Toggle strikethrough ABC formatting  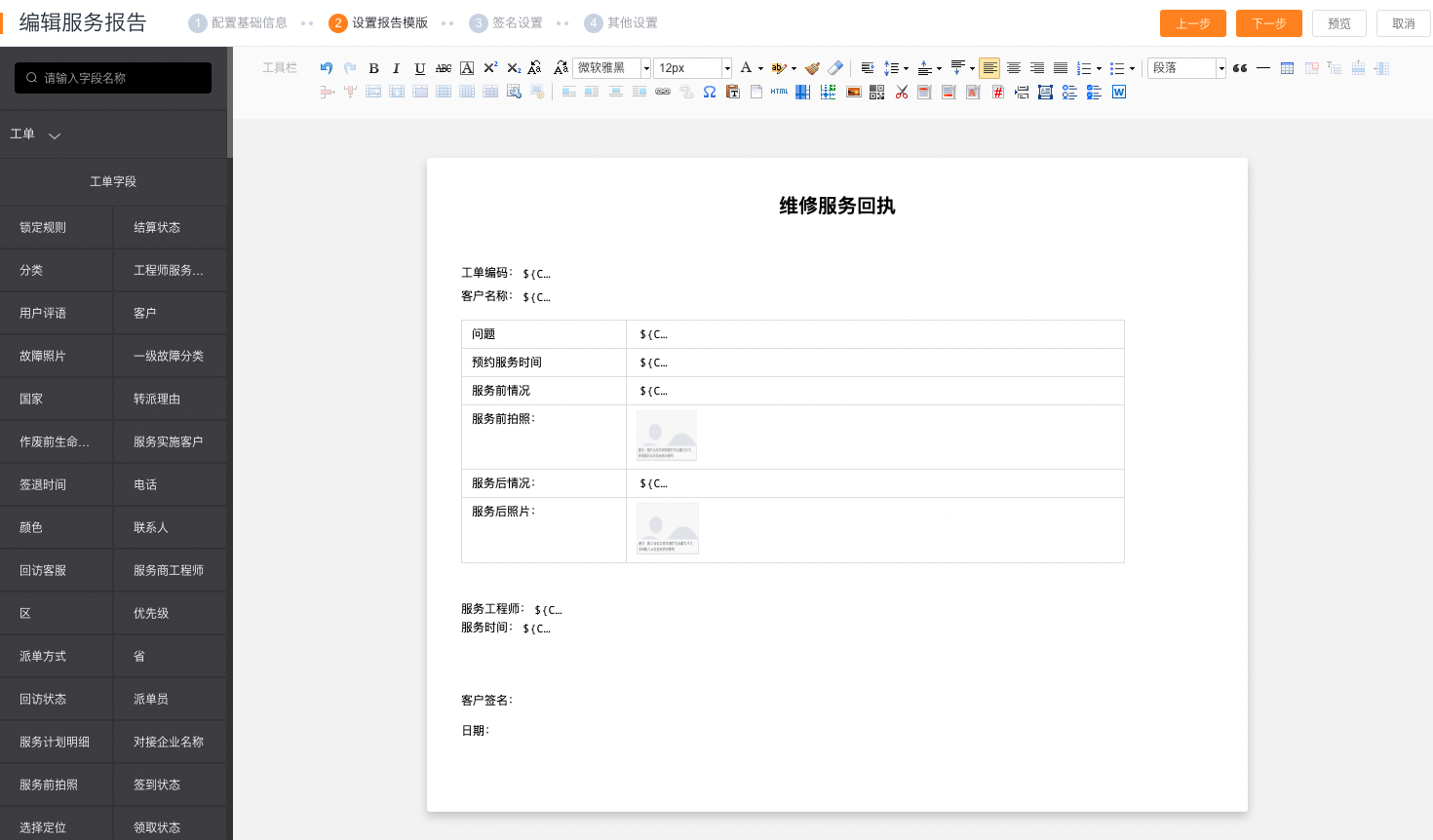pyautogui.click(x=444, y=68)
